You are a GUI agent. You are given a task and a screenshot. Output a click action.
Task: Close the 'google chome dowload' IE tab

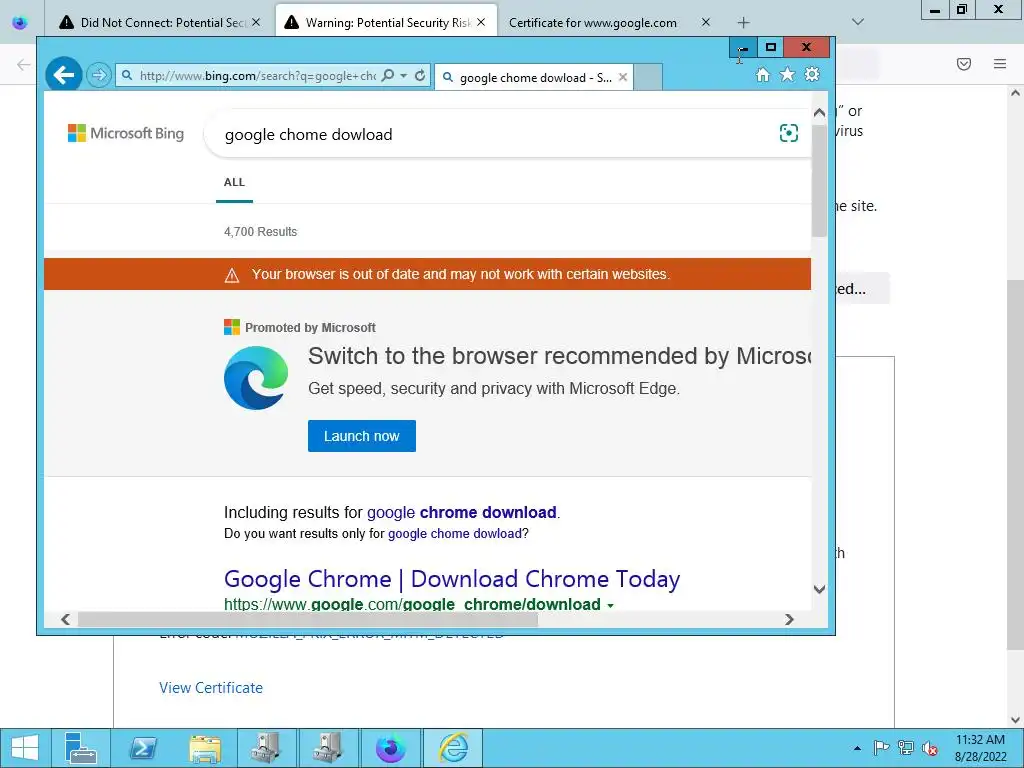click(623, 77)
